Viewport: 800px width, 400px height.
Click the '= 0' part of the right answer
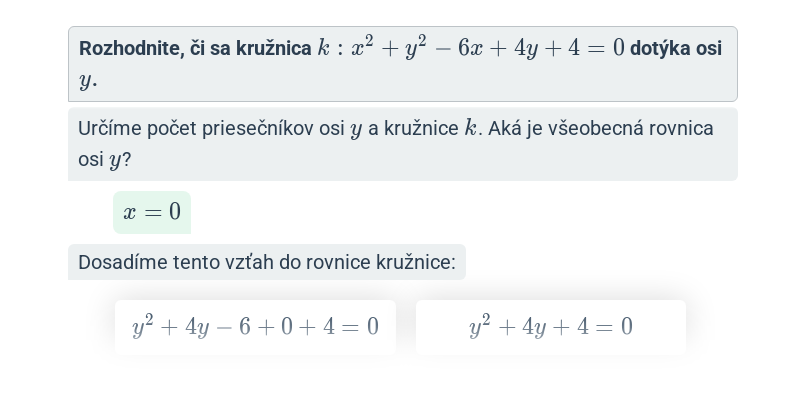coord(614,327)
